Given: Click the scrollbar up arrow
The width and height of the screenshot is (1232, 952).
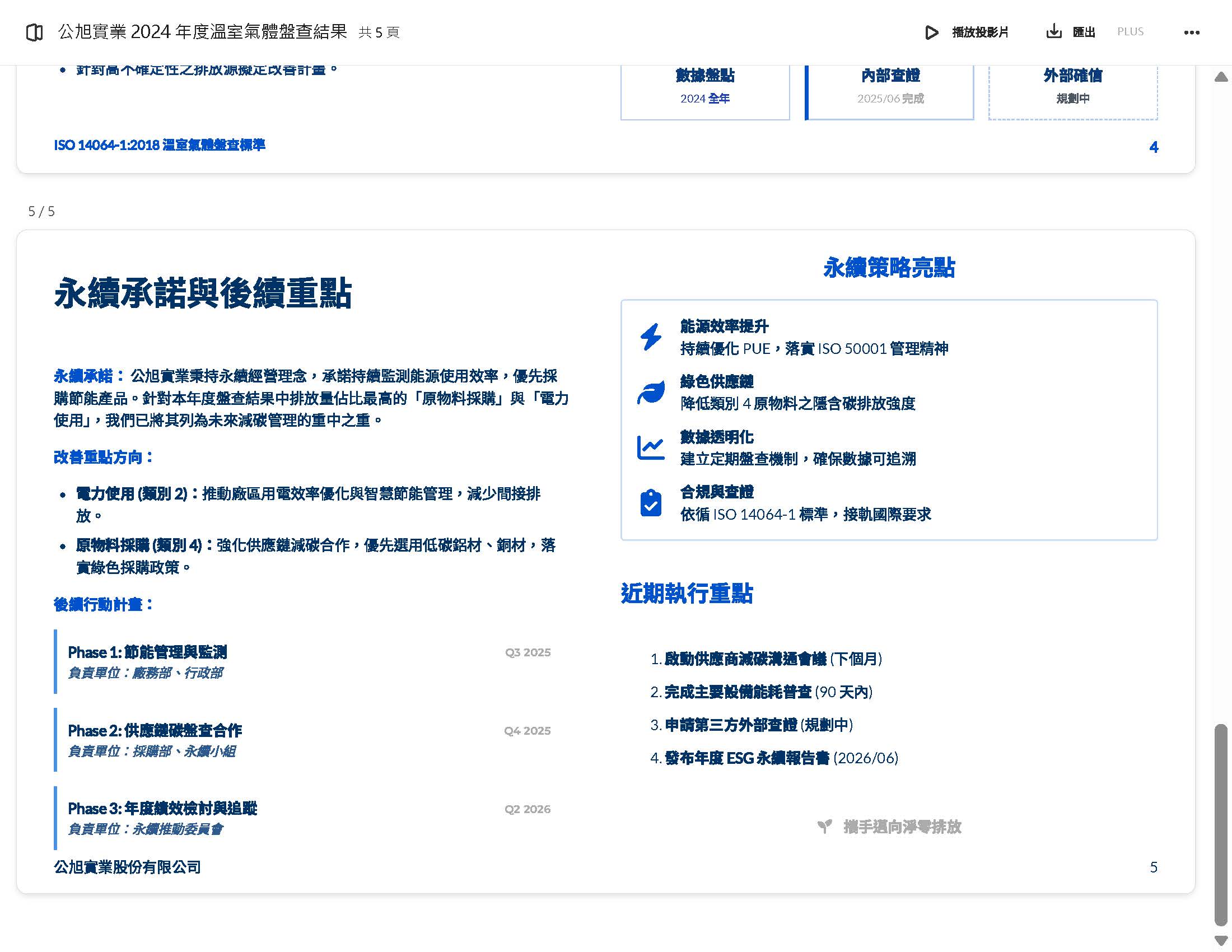Looking at the screenshot, I should [x=1221, y=77].
